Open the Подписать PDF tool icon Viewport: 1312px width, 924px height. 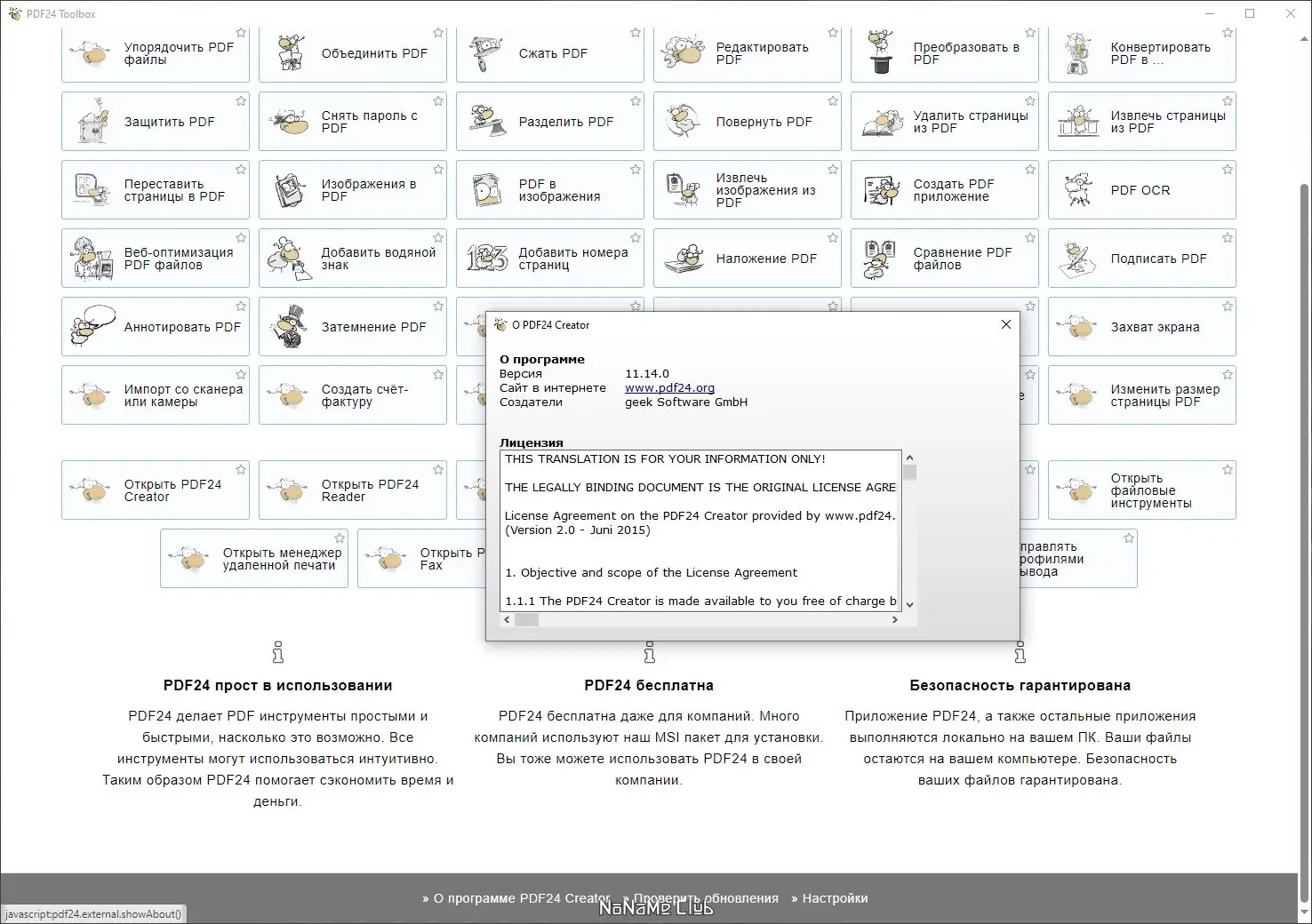(1079, 259)
